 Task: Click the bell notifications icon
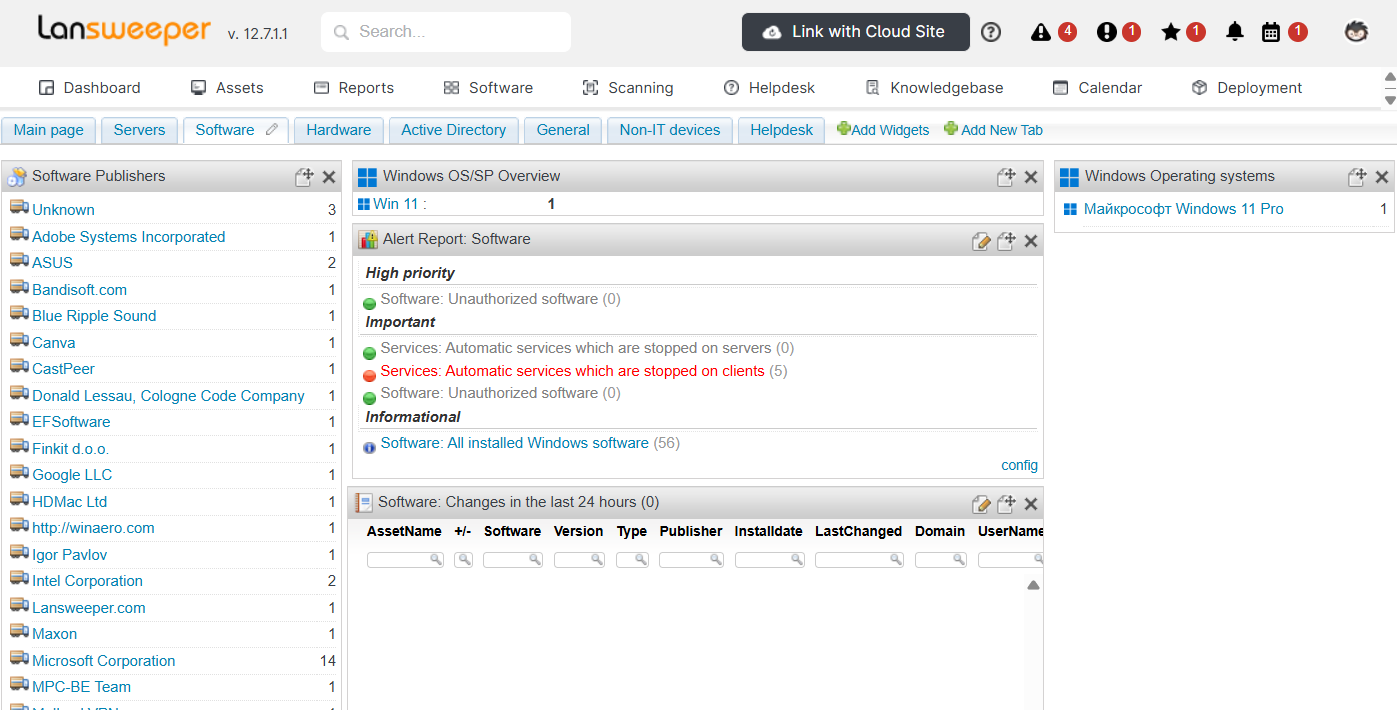point(1235,32)
